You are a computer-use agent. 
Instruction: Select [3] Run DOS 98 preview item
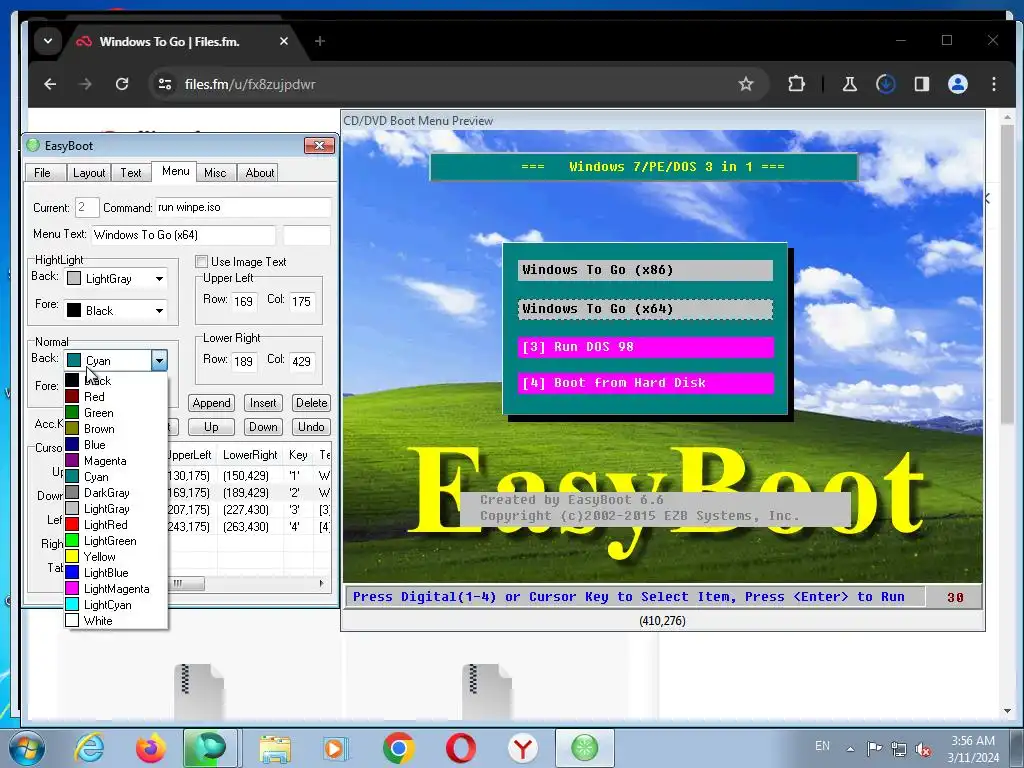(x=647, y=347)
